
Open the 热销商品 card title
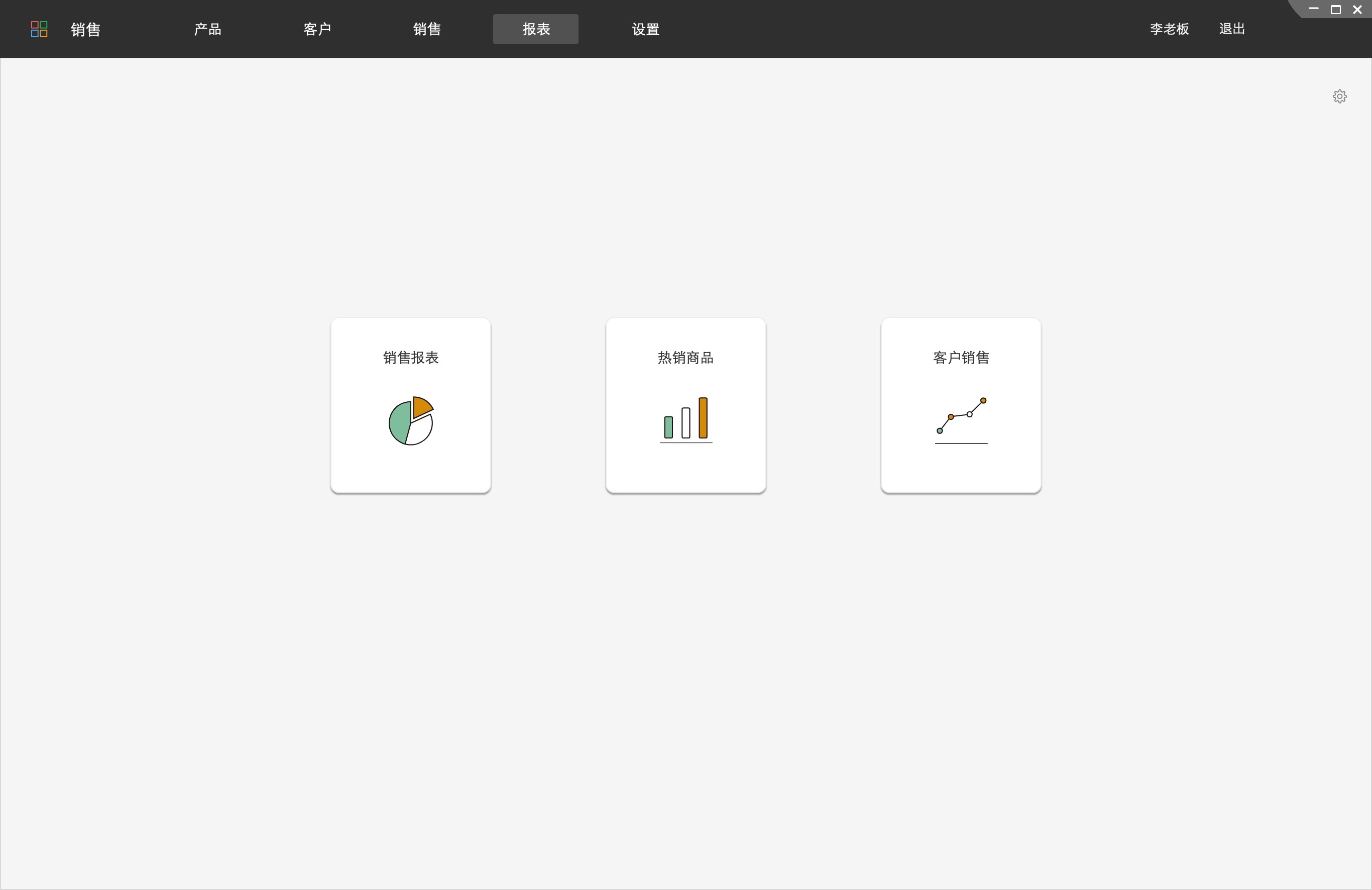[x=686, y=358]
